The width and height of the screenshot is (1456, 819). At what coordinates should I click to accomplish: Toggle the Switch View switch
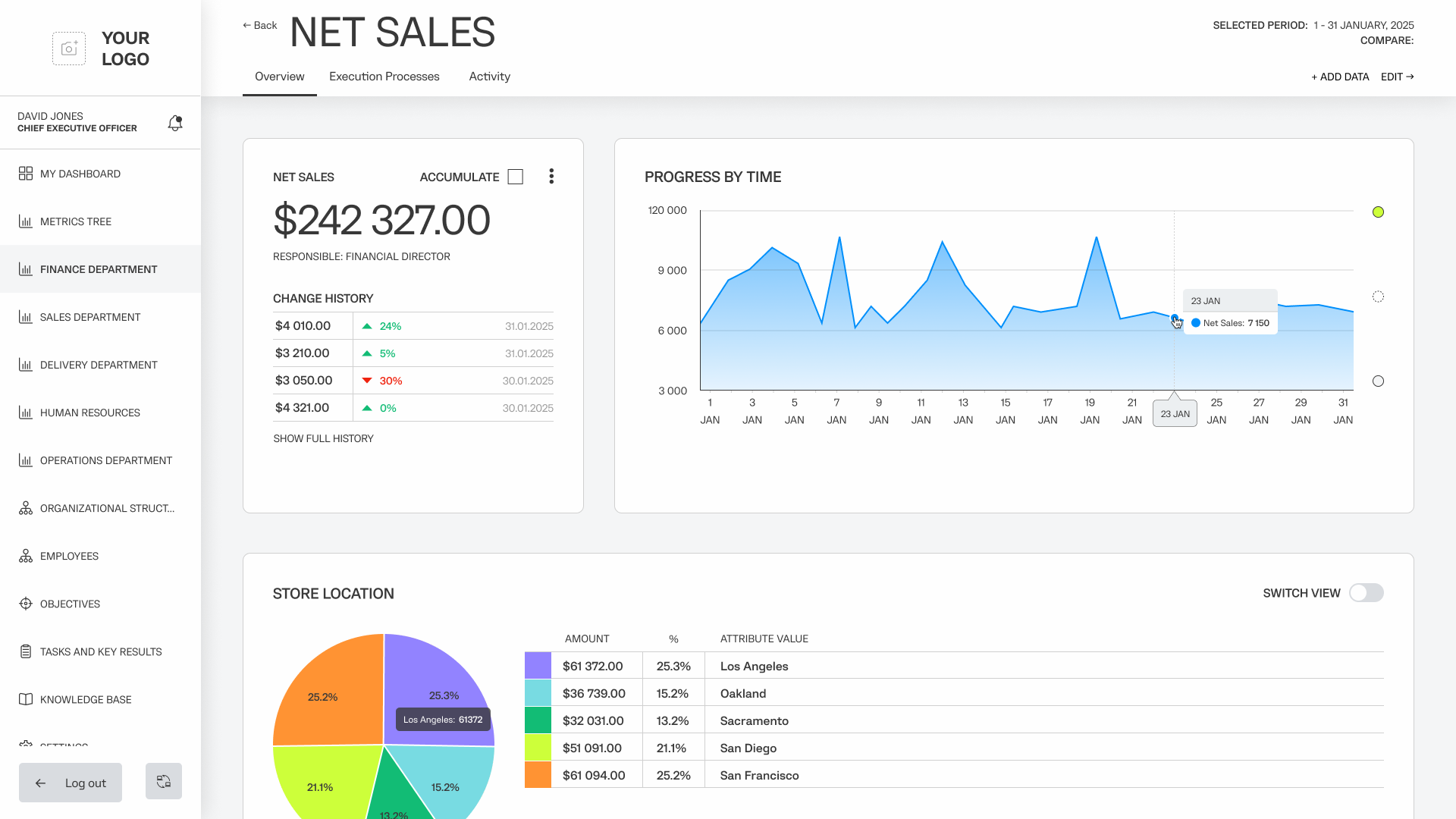(1366, 593)
